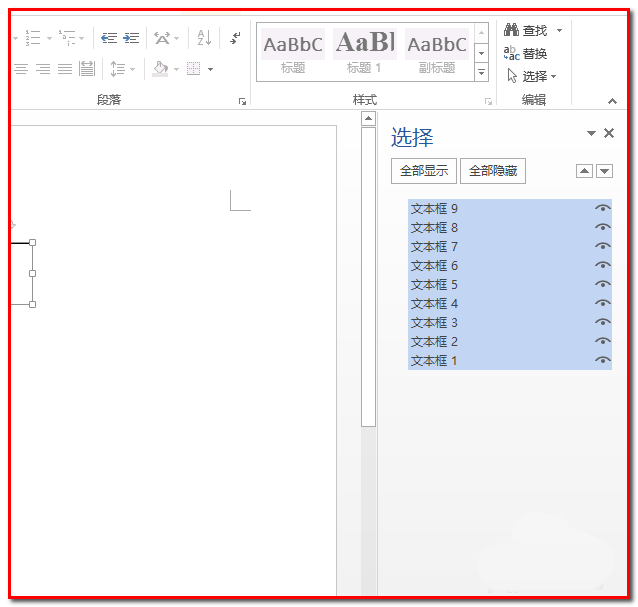Click the 全部隐藏 (Hide All) button
This screenshot has width=638, height=607.
click(x=493, y=171)
